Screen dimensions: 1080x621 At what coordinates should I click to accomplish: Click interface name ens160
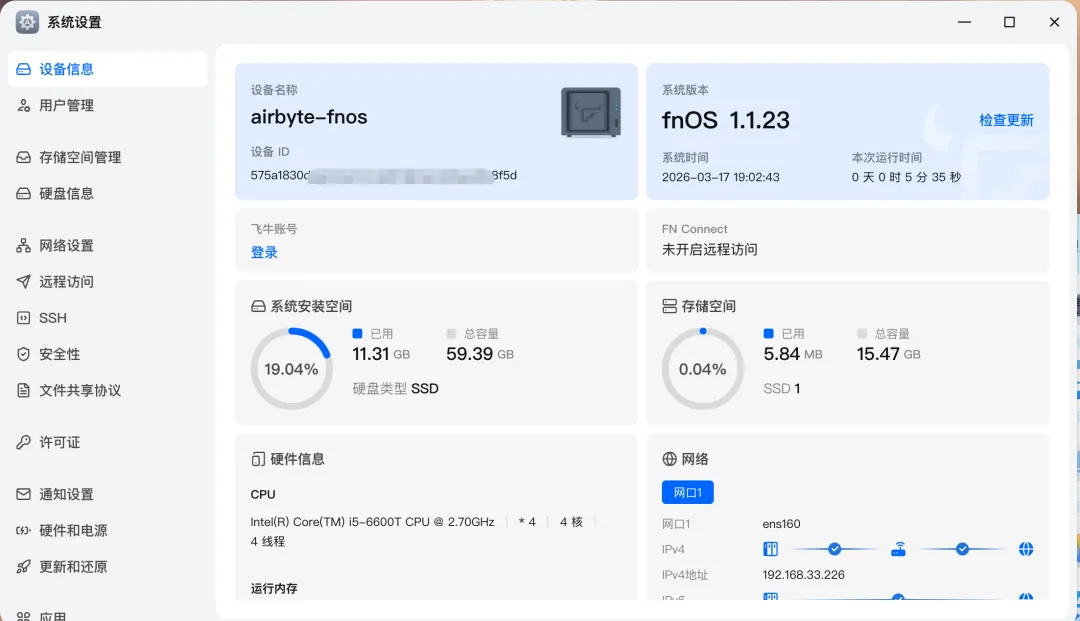pyautogui.click(x=781, y=524)
